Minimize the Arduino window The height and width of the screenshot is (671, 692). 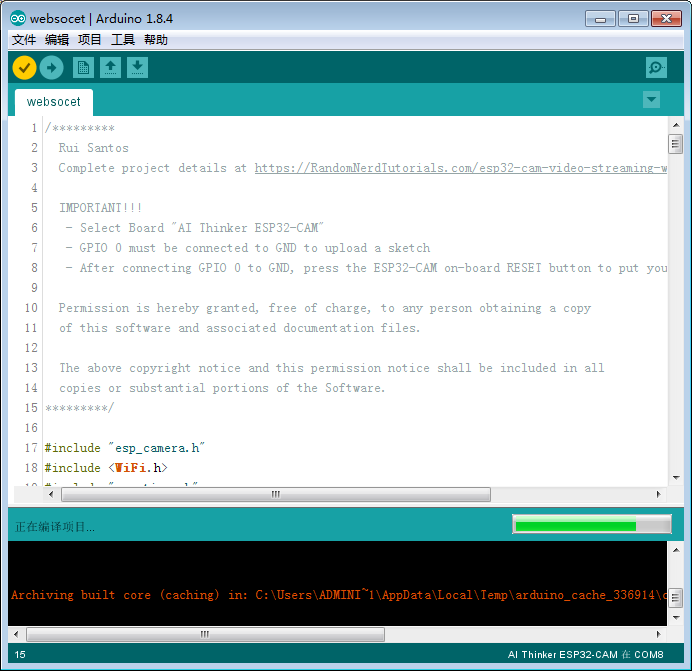(600, 19)
